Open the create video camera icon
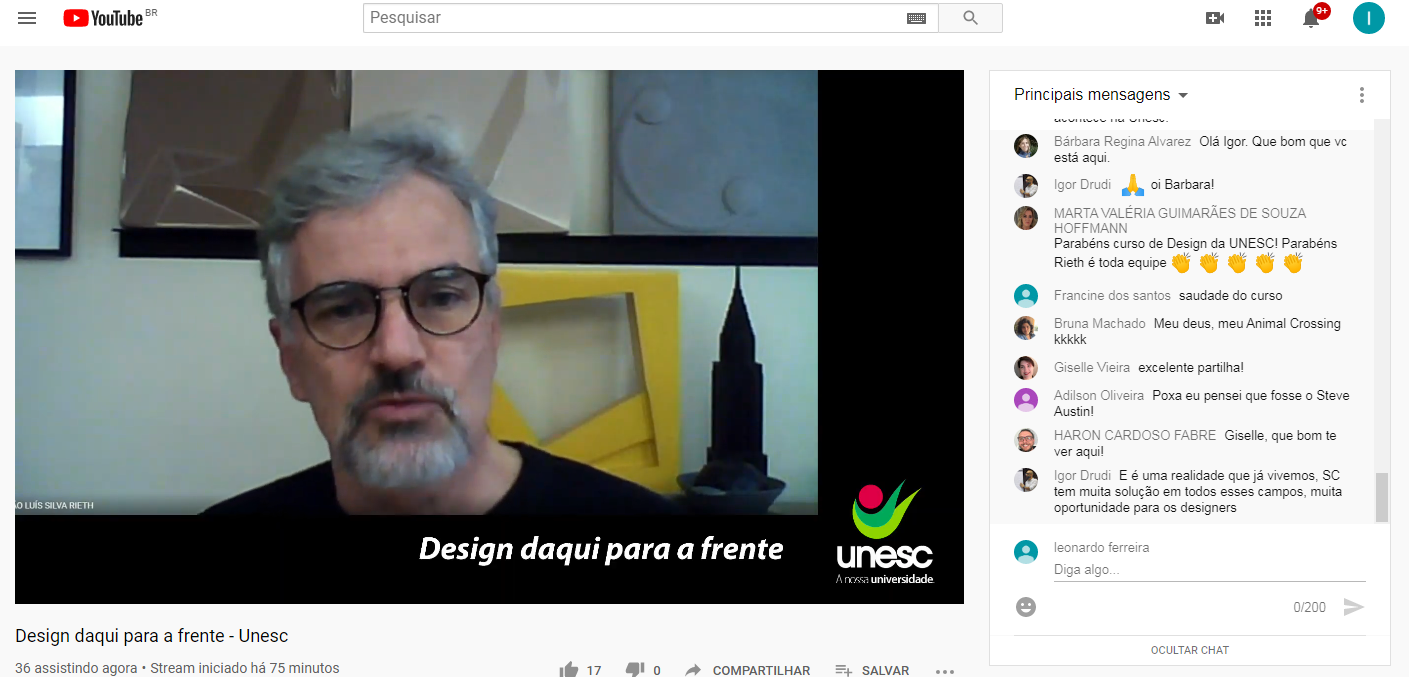The height and width of the screenshot is (677, 1409). [x=1215, y=18]
